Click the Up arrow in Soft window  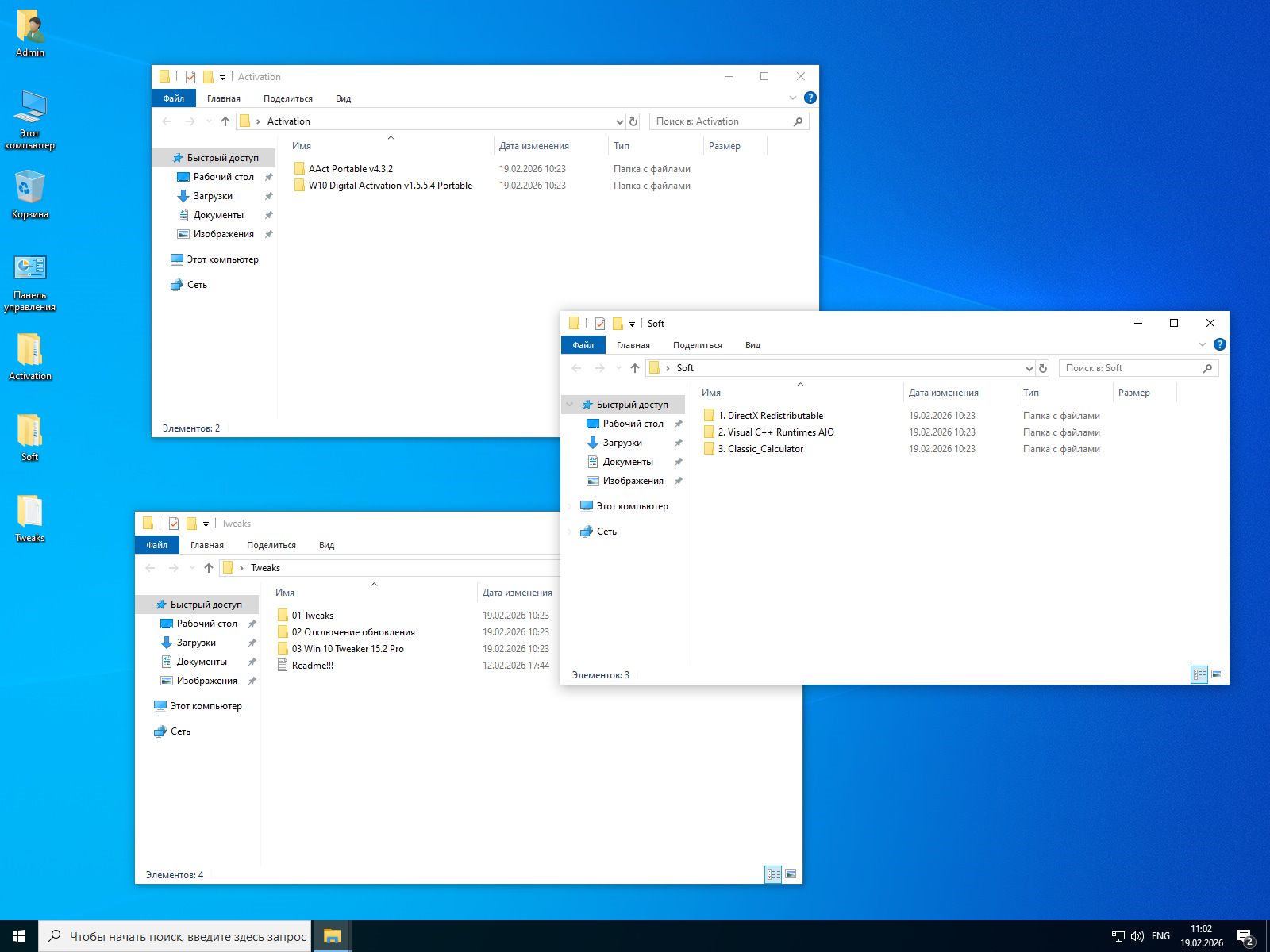(x=634, y=368)
